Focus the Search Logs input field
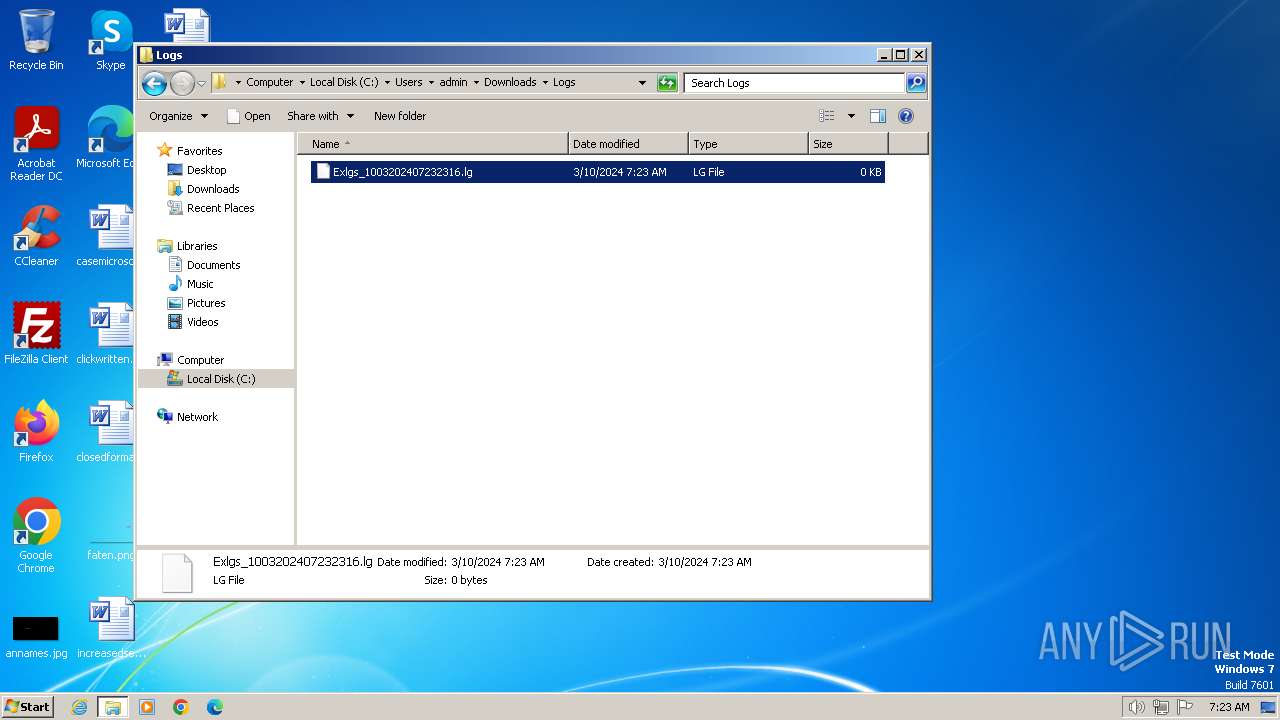Viewport: 1280px width, 720px height. [795, 83]
